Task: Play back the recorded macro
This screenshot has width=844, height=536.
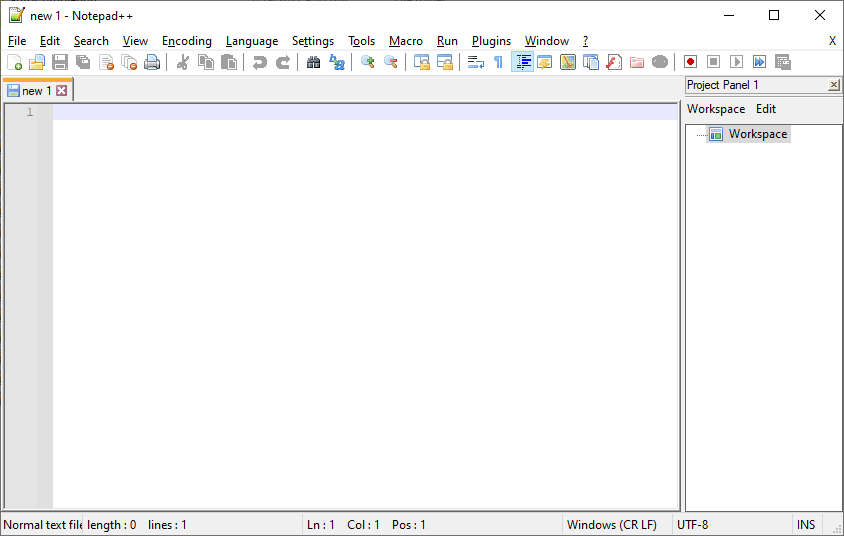Action: tap(737, 62)
